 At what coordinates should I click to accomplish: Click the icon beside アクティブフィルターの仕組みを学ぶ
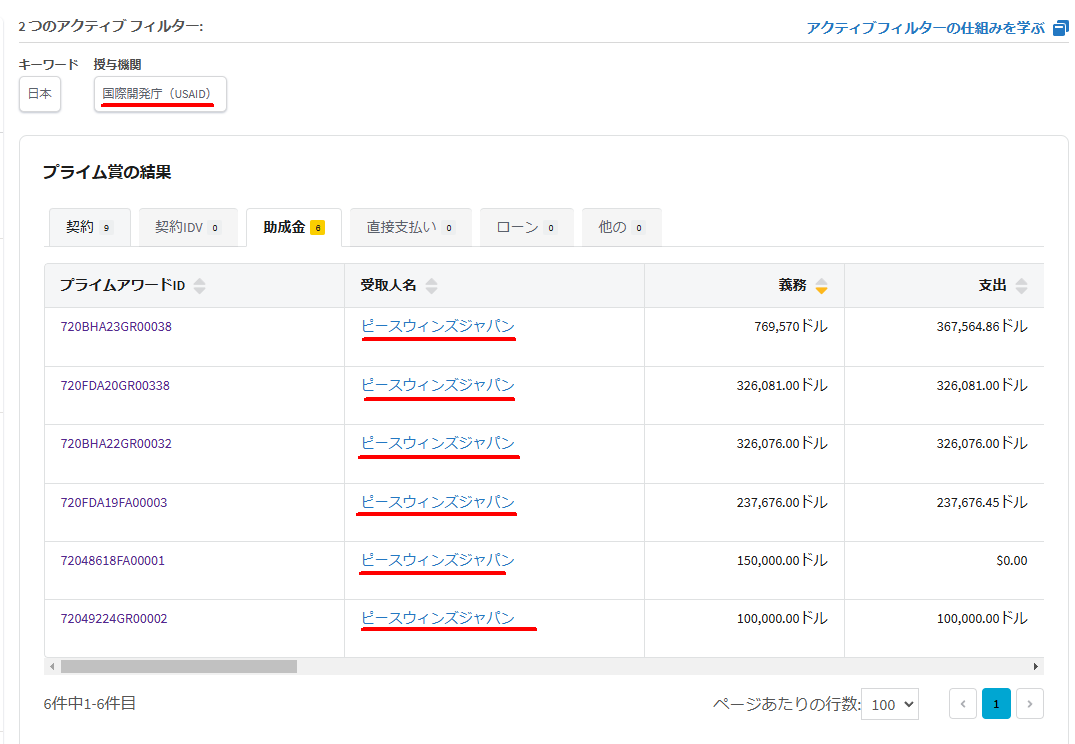coord(1061,28)
